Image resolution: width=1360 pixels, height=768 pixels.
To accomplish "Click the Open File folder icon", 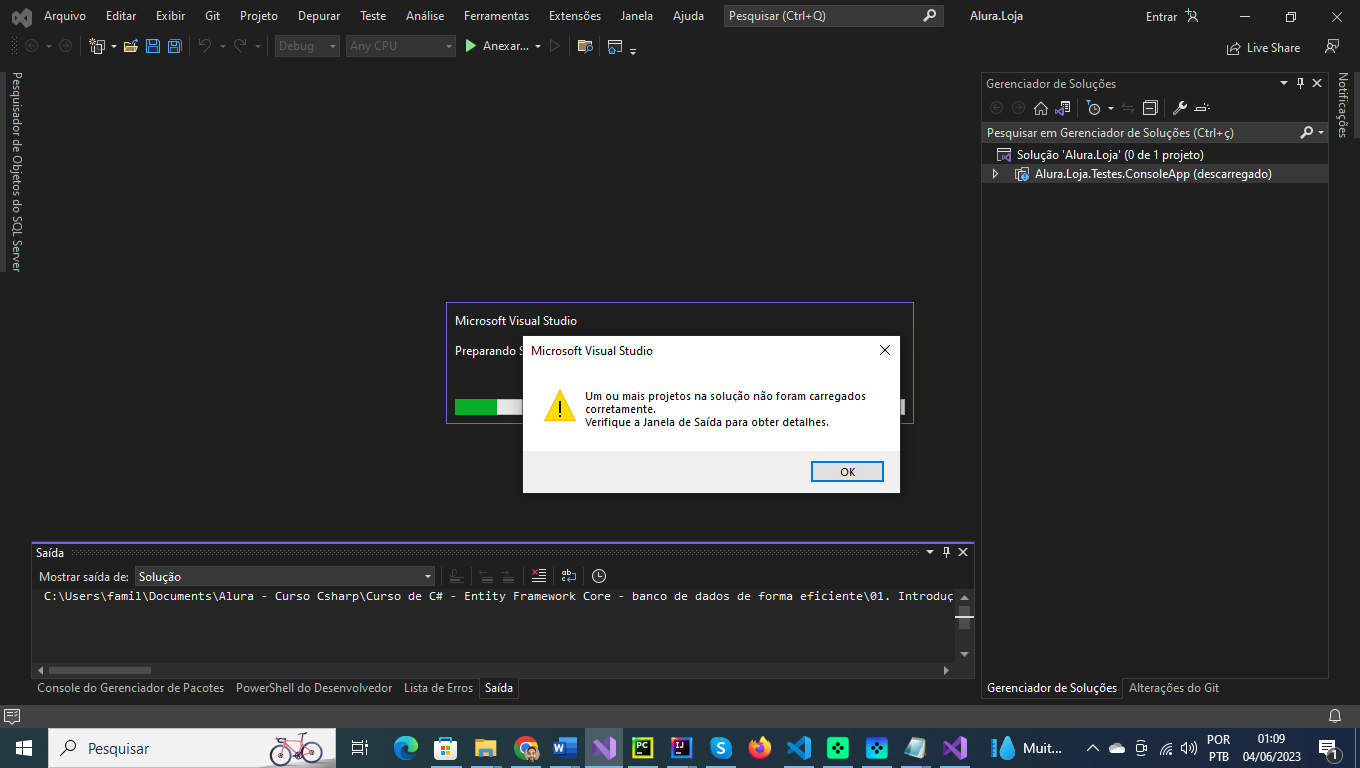I will tap(130, 46).
